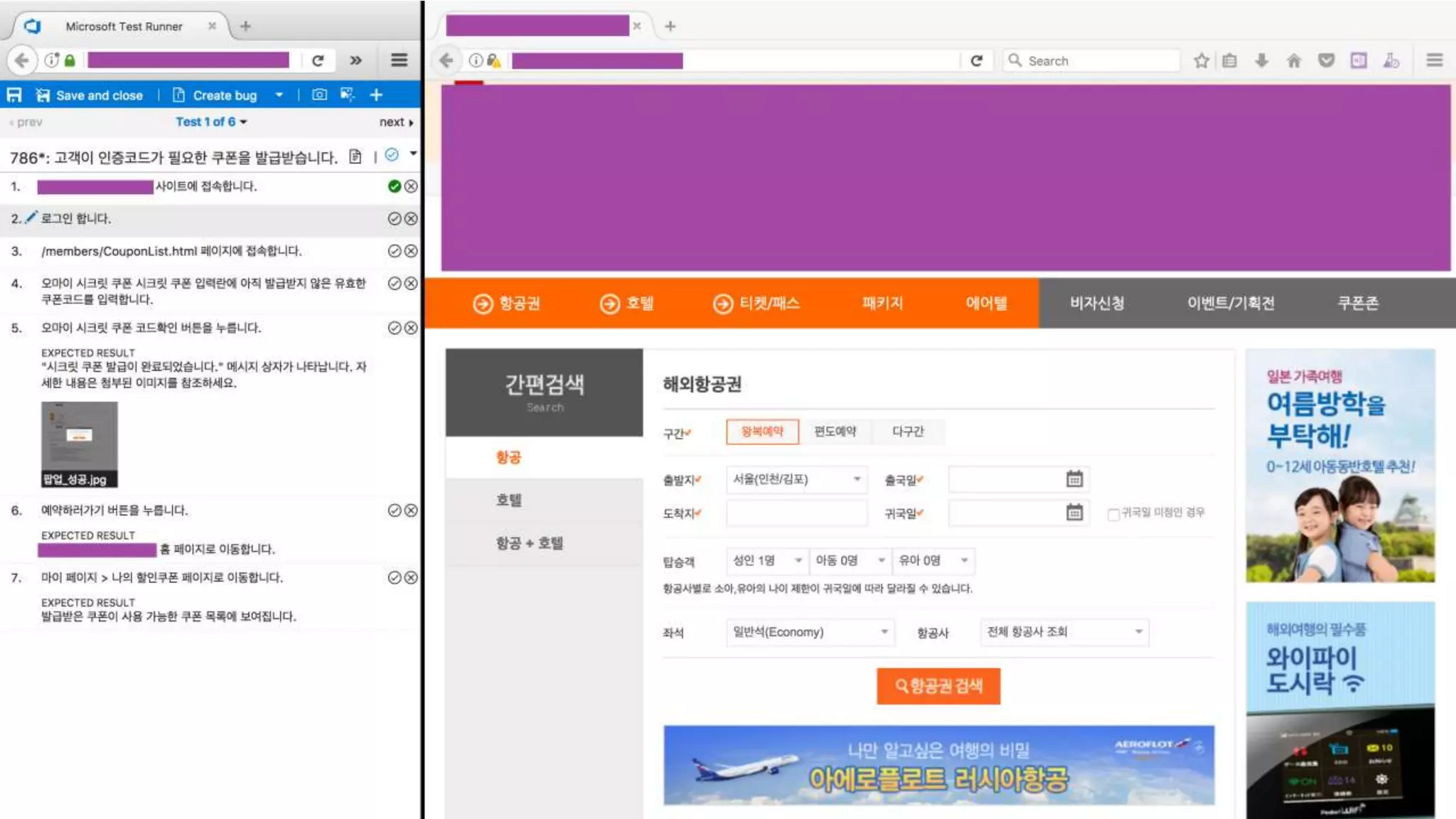
Task: Open return date calendar picker
Action: click(x=1074, y=512)
